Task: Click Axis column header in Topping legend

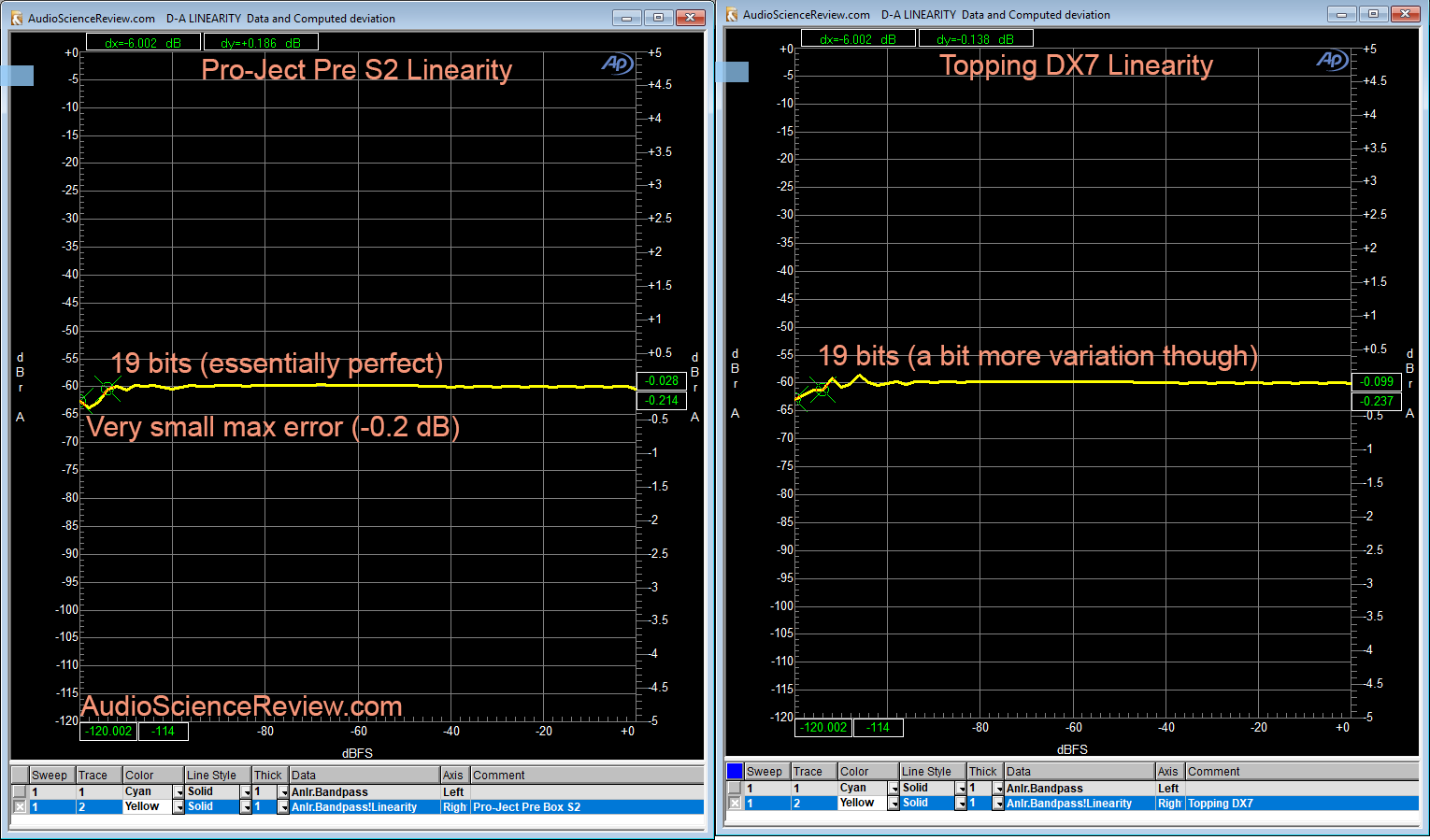Action: tap(1170, 772)
